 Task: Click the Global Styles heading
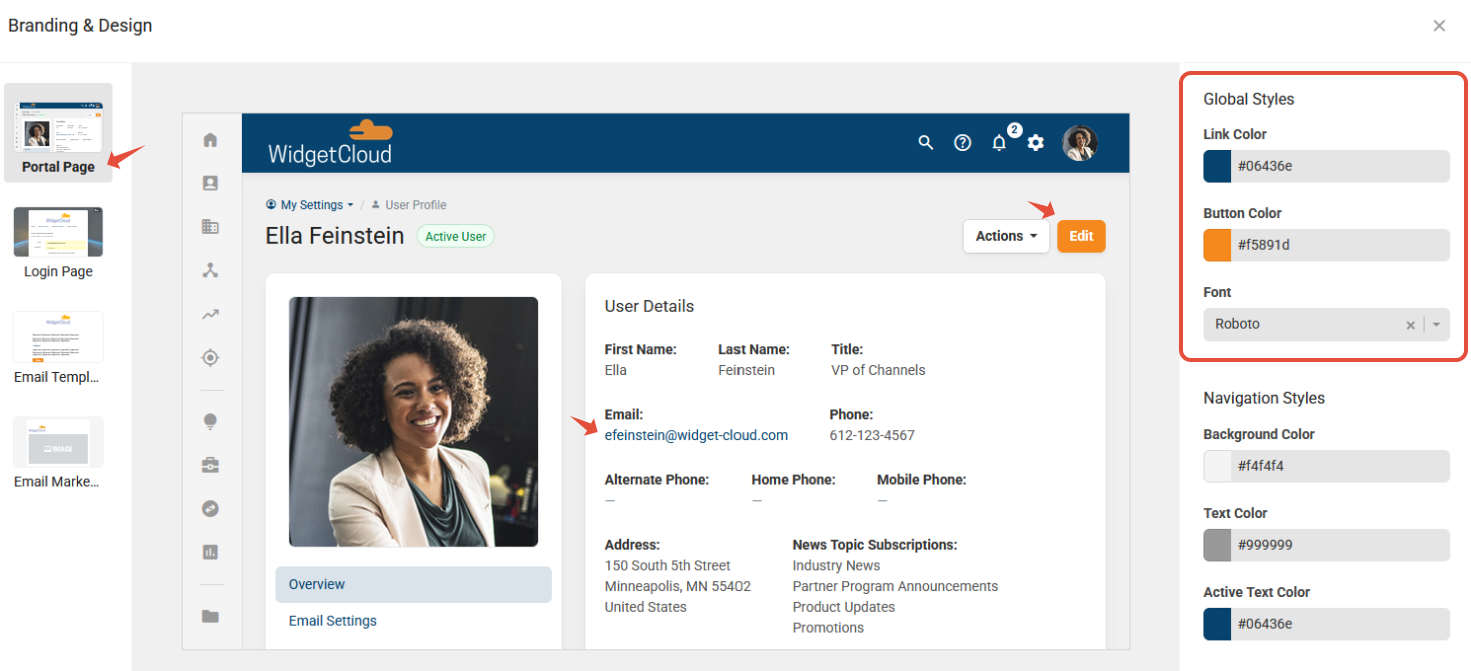[x=1249, y=99]
